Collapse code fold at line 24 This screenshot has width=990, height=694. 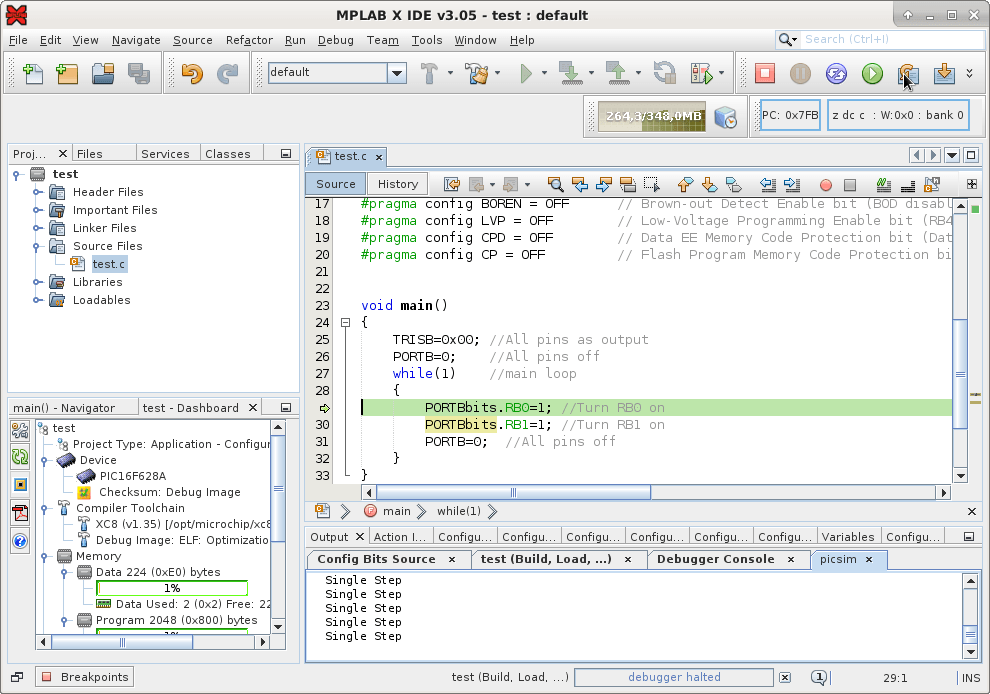click(x=345, y=323)
